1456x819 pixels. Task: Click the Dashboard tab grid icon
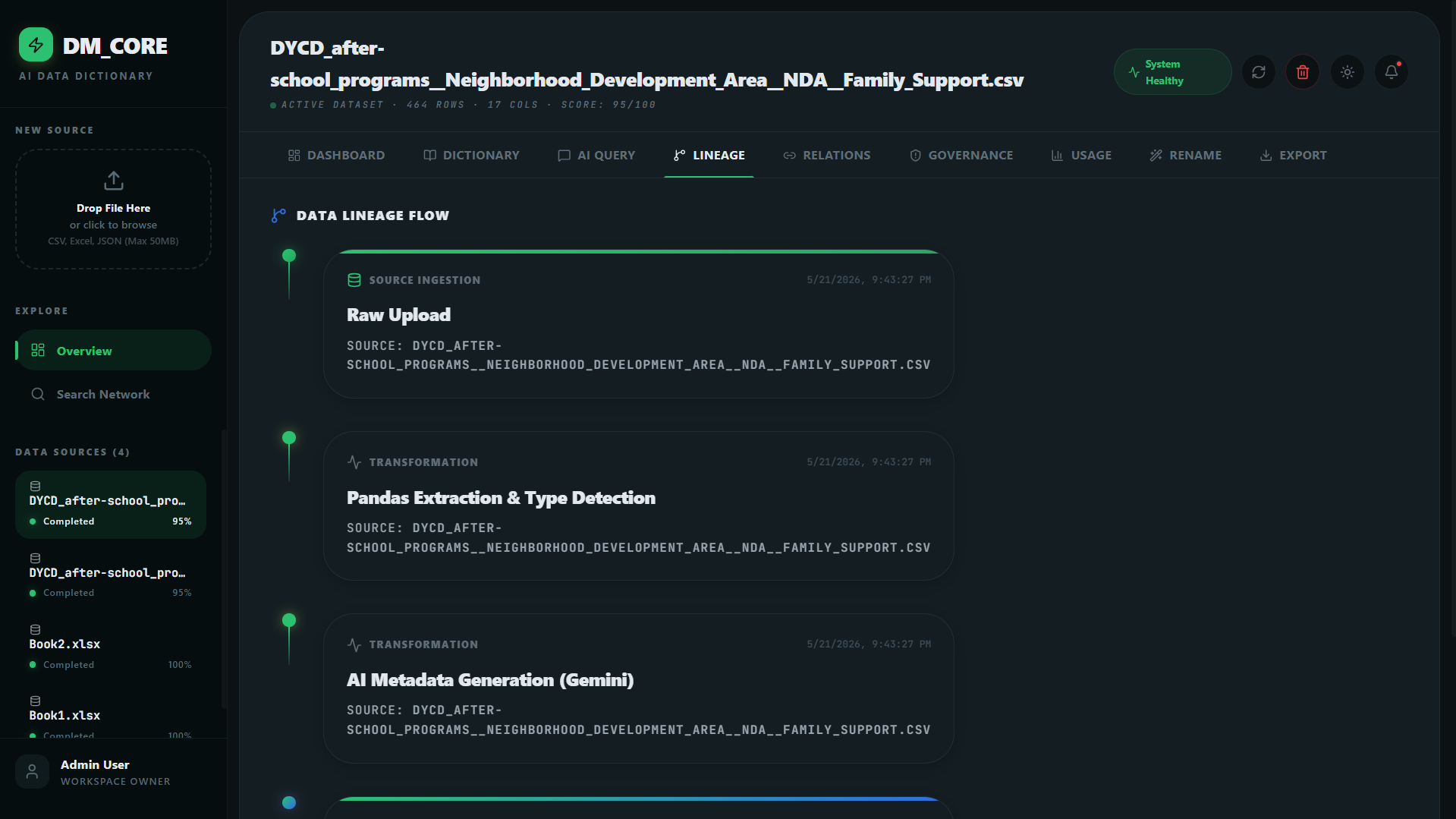pos(294,155)
